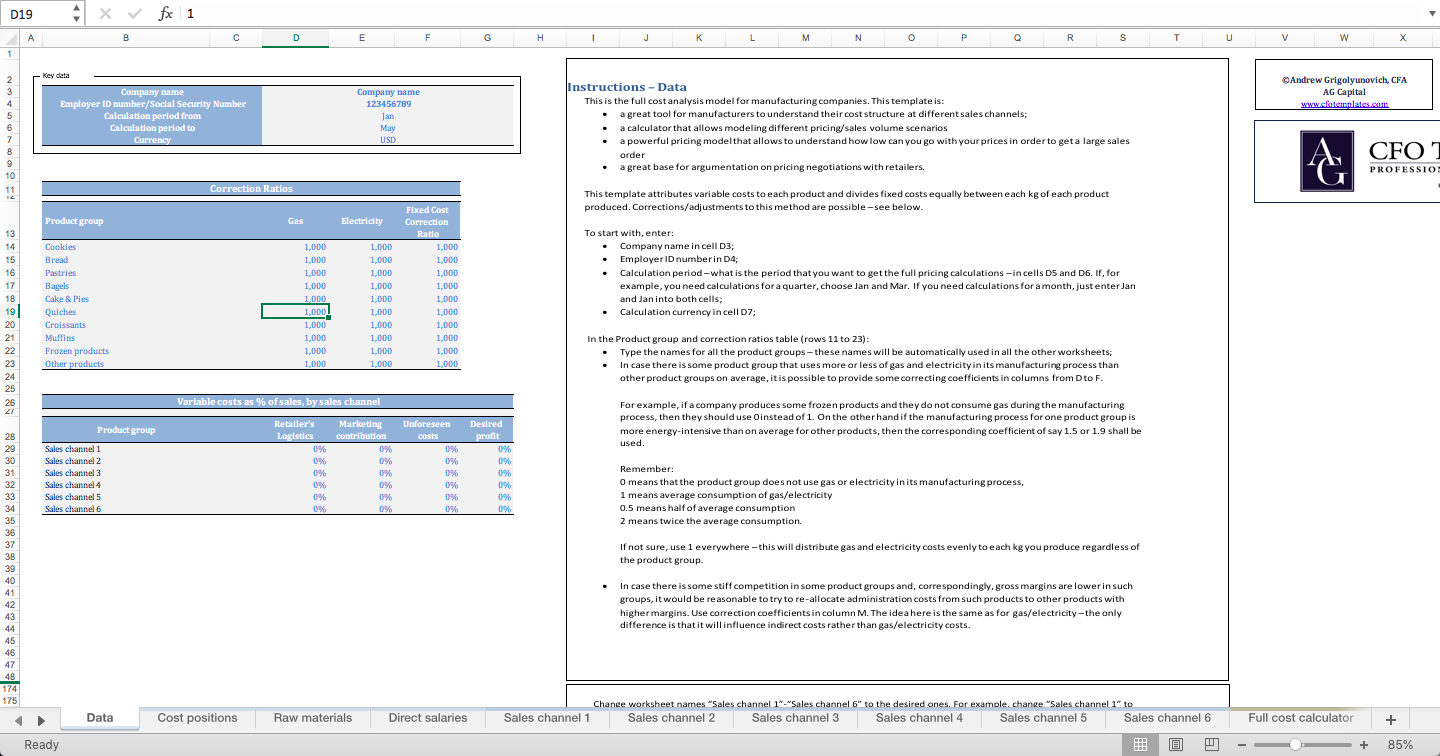Click Andrew Grigolyunovich, CFA credit text
This screenshot has height=756, width=1440.
point(1344,80)
